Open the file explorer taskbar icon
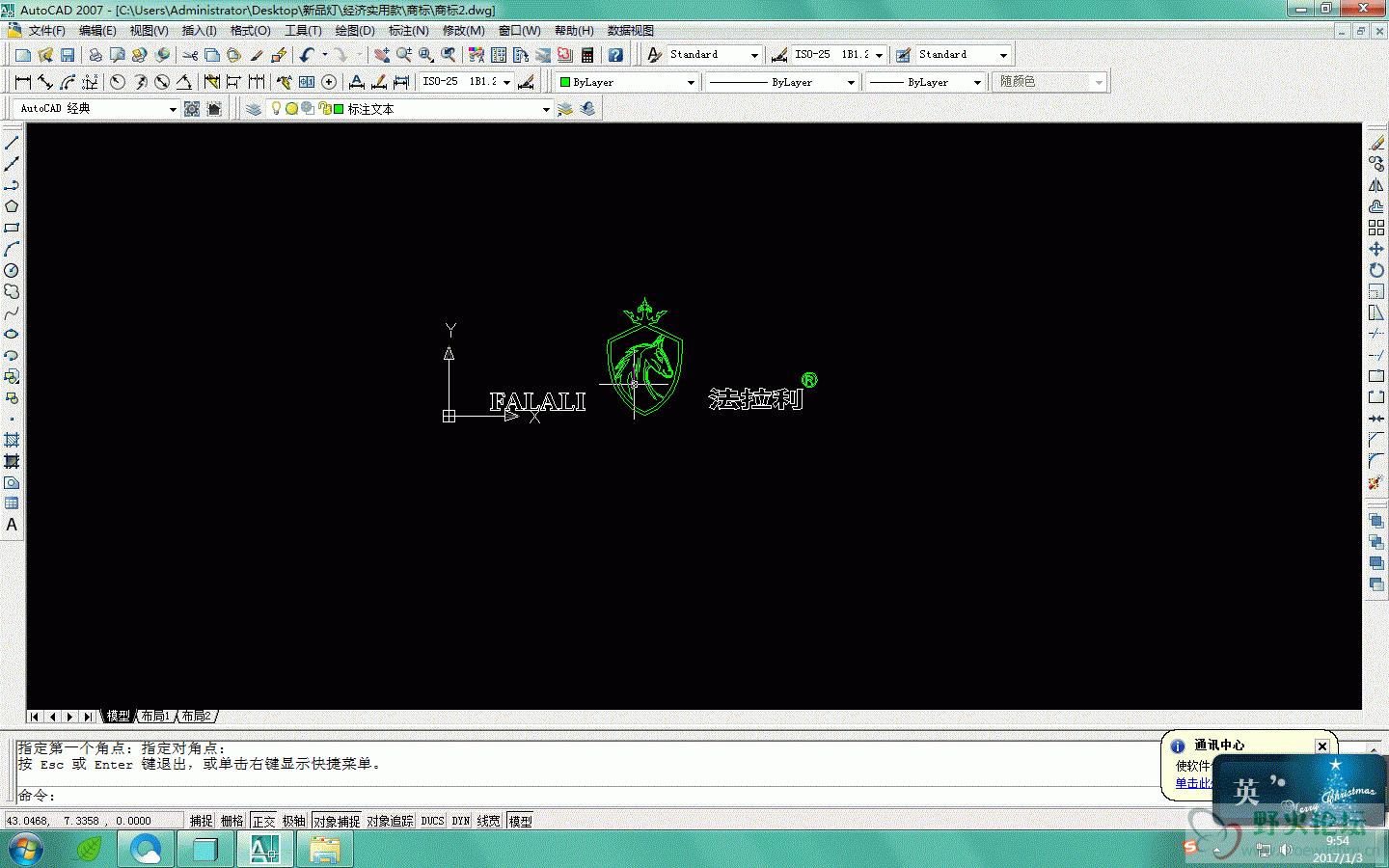Viewport: 1389px width, 868px height. (325, 850)
